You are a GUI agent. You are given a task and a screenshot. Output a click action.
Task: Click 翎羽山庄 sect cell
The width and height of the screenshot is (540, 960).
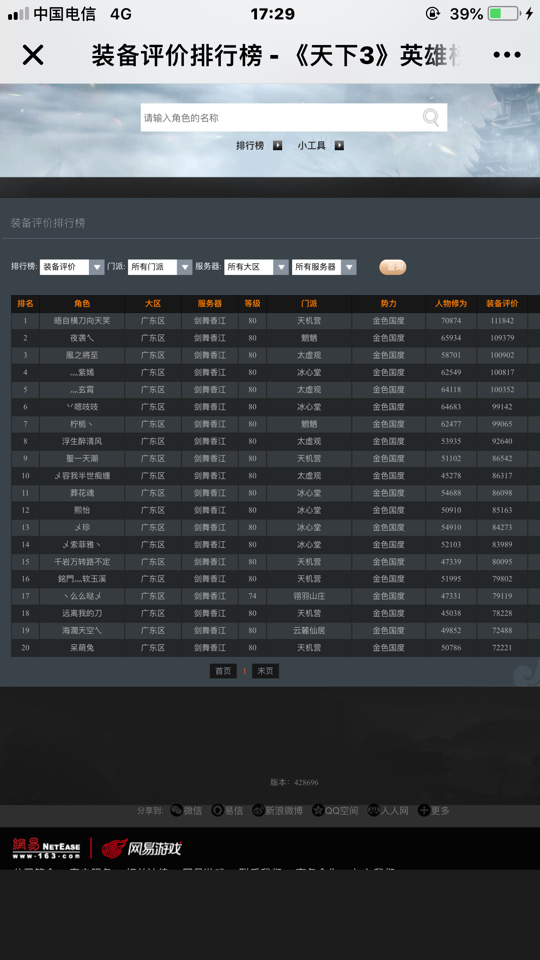tap(309, 596)
